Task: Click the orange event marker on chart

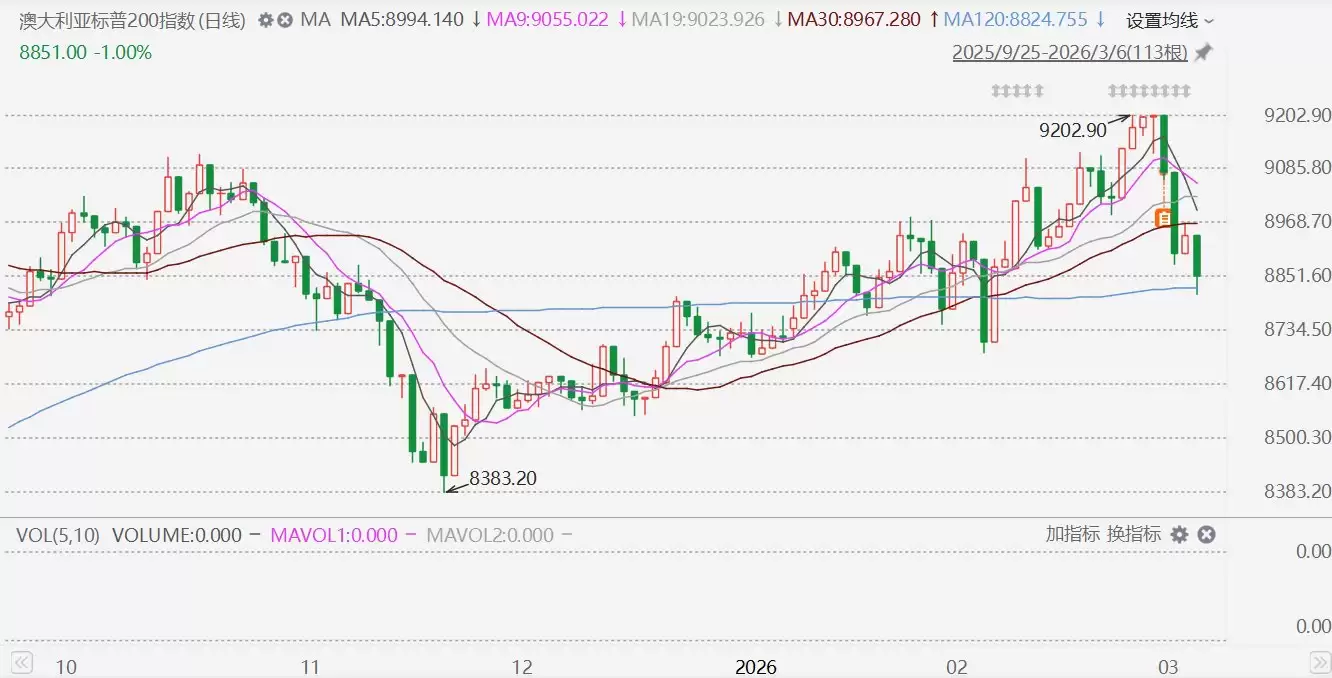Action: (x=1164, y=217)
